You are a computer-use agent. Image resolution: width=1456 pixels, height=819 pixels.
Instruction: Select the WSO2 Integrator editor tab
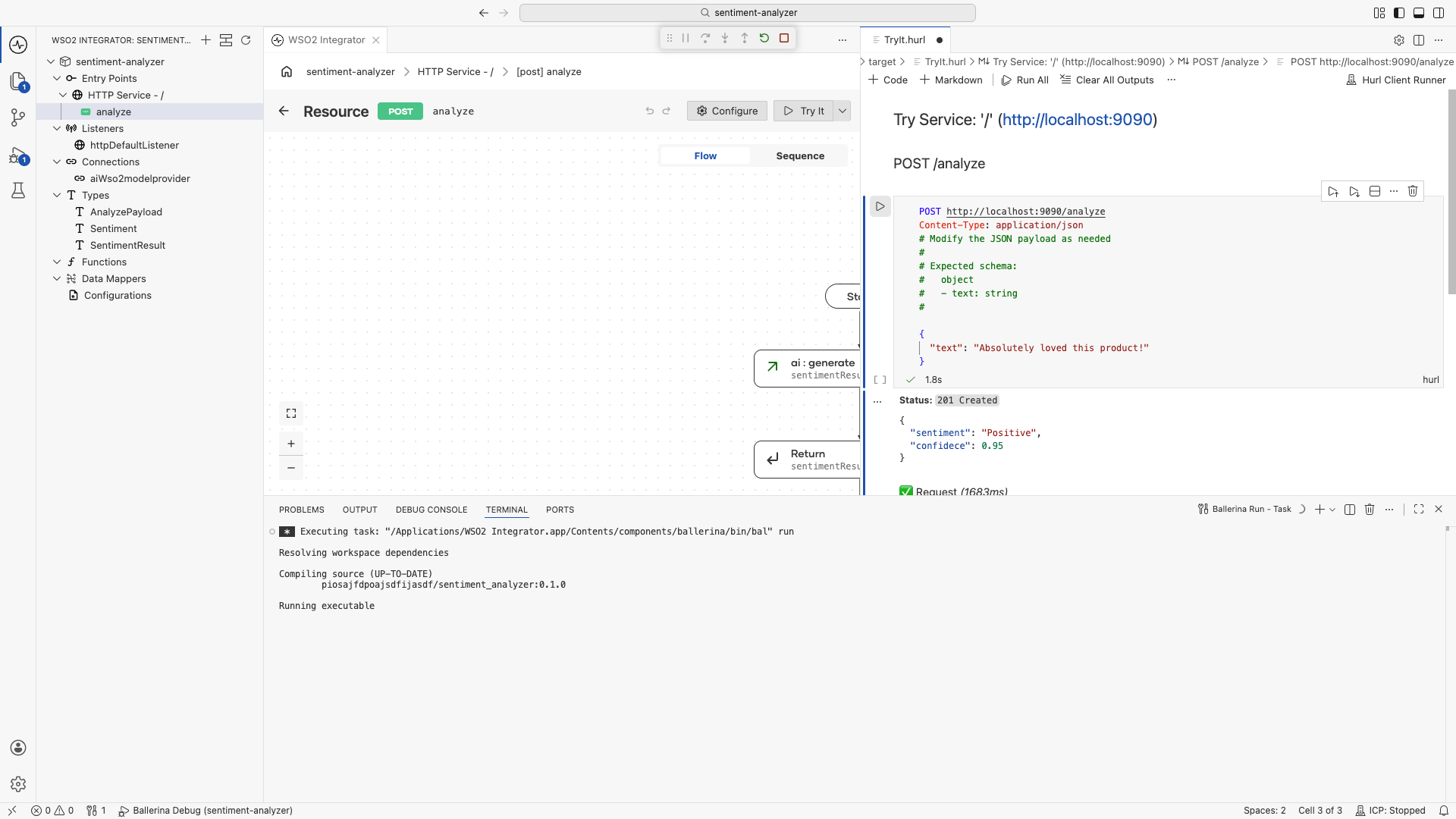coord(326,40)
